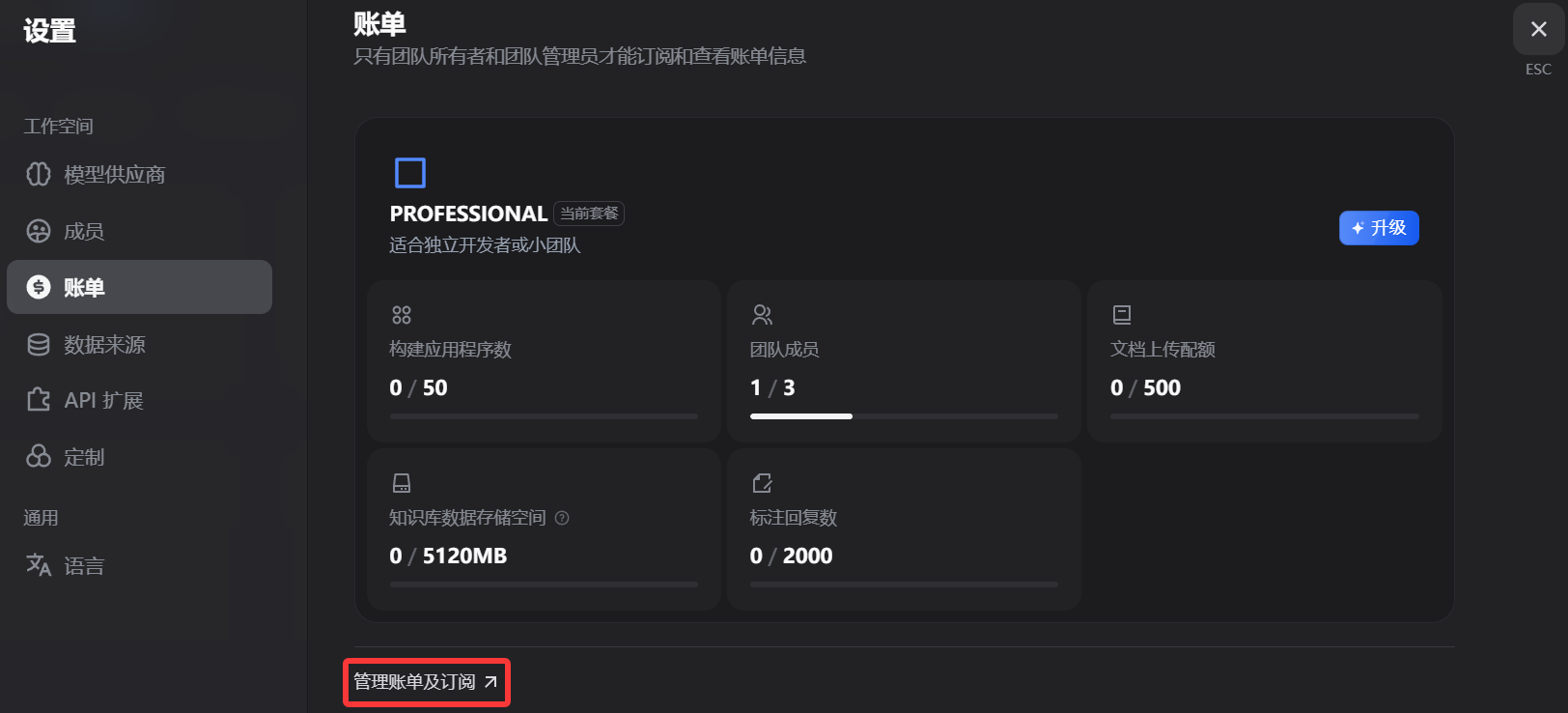Click the team members people icon
1568x713 pixels.
(762, 315)
